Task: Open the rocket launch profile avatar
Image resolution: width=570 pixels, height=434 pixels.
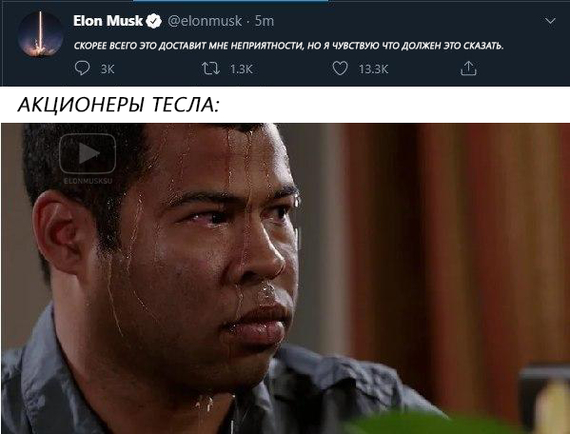Action: click(40, 33)
